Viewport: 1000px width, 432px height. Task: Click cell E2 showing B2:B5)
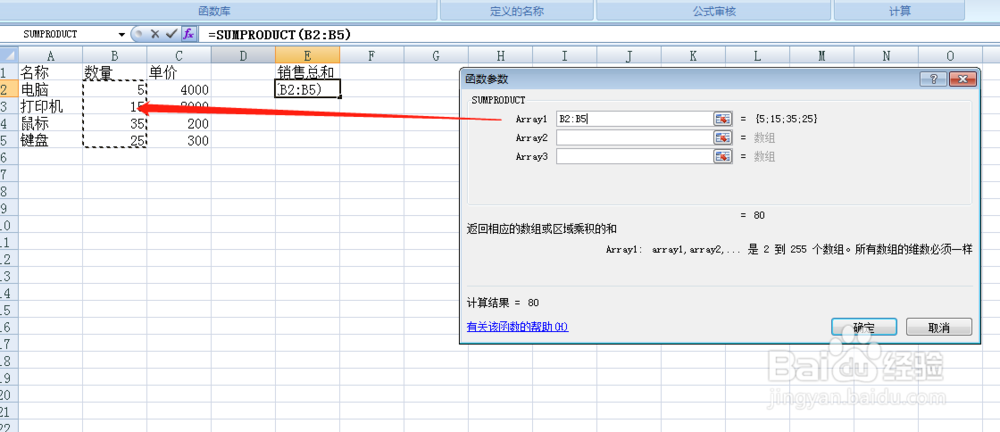coord(307,89)
